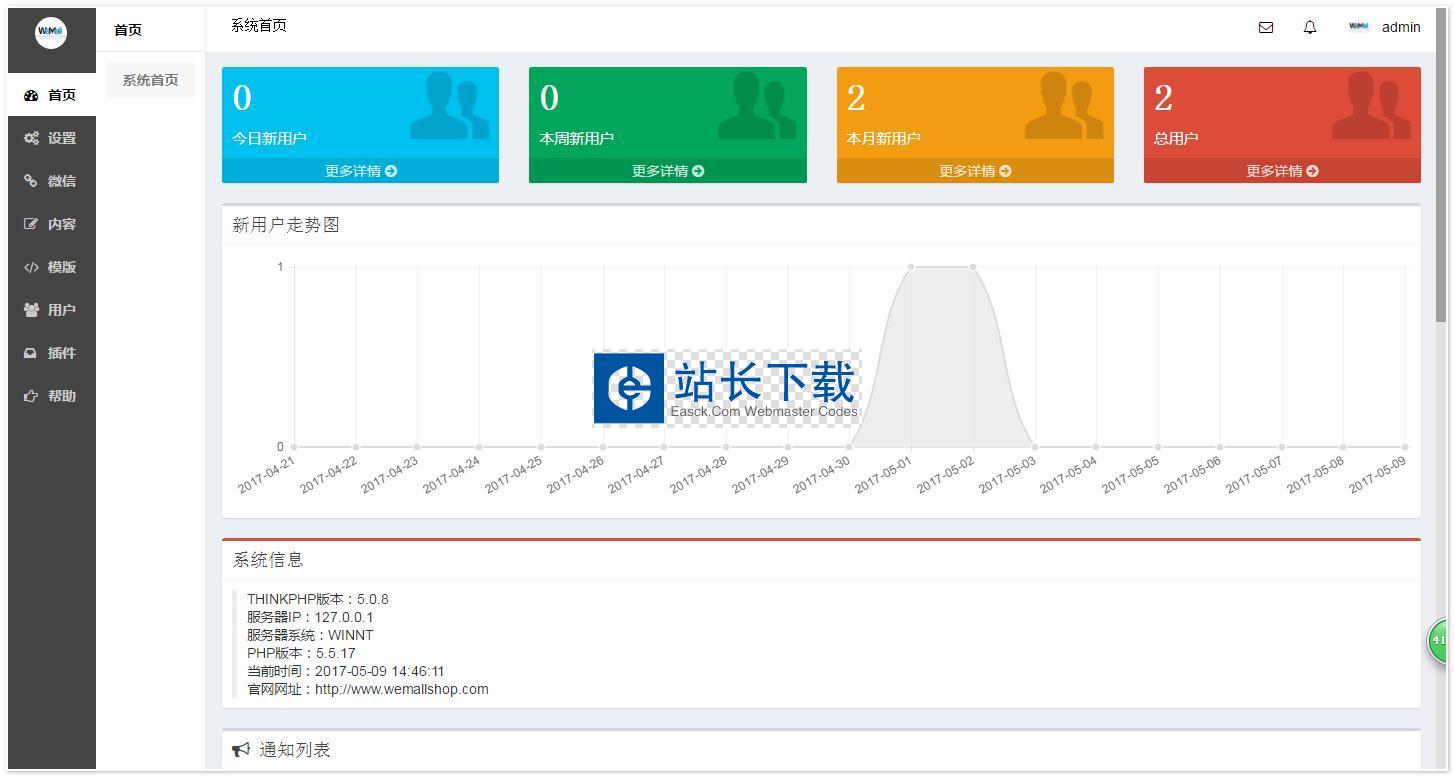View 更多详情 for 本周新用户
The image size is (1454, 777).
coord(667,171)
